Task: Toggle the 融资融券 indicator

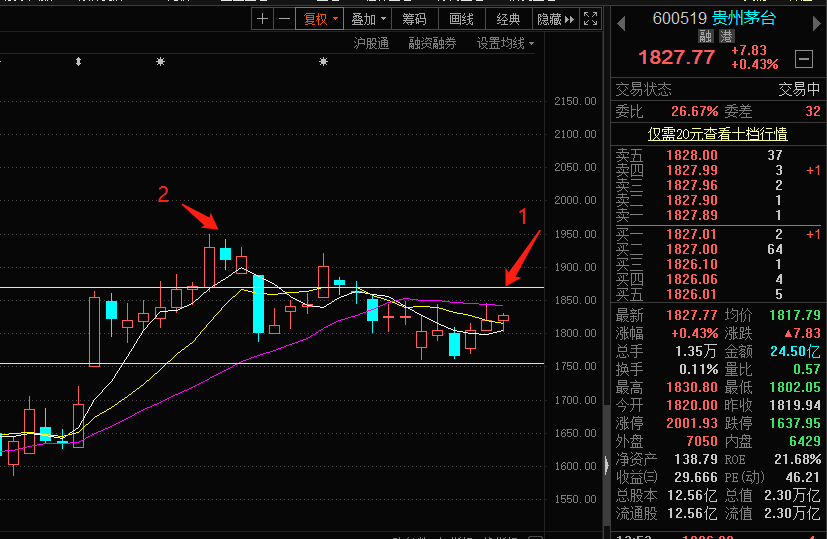Action: pos(432,43)
